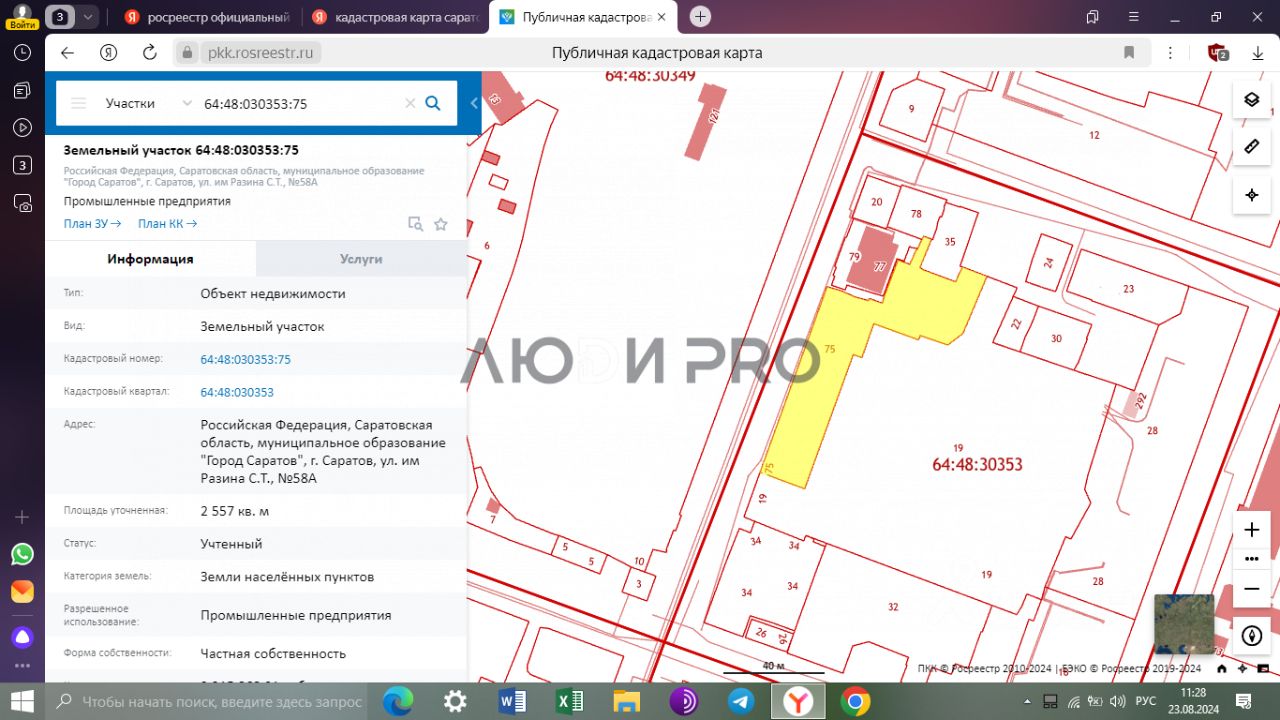The image size is (1280, 720).
Task: Open the tab group dropdown arrow
Action: (x=89, y=17)
